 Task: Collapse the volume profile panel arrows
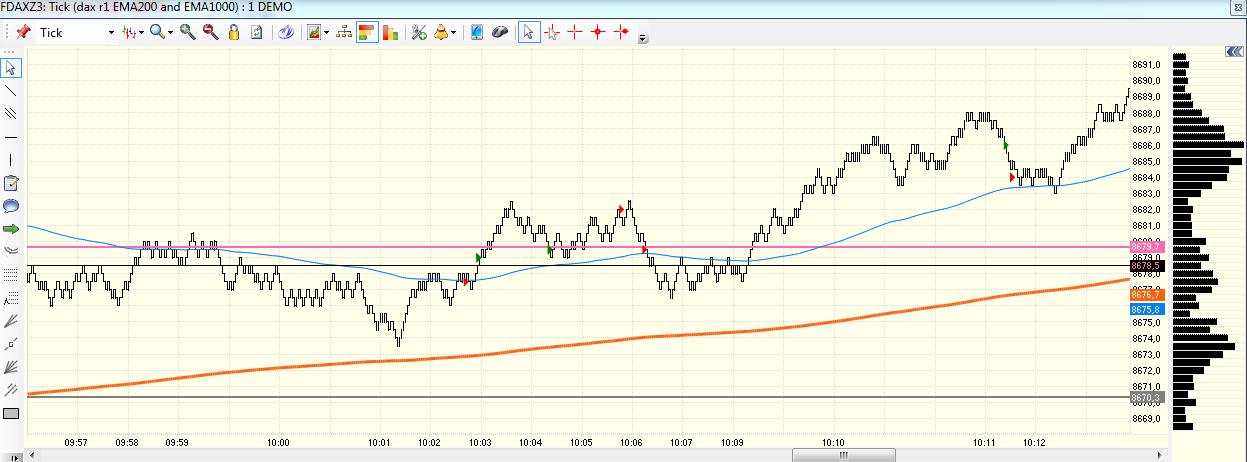1235,52
